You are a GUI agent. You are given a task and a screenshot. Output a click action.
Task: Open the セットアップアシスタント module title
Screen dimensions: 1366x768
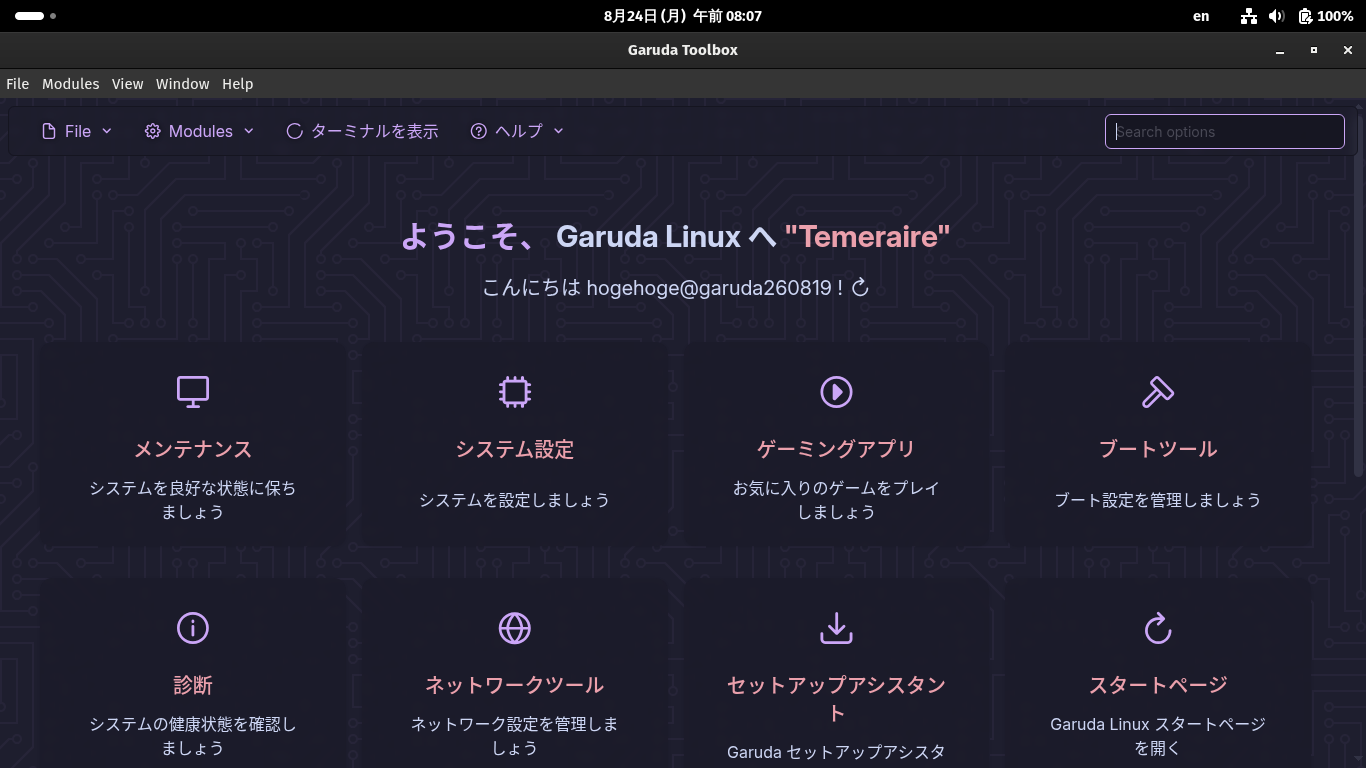(x=836, y=698)
